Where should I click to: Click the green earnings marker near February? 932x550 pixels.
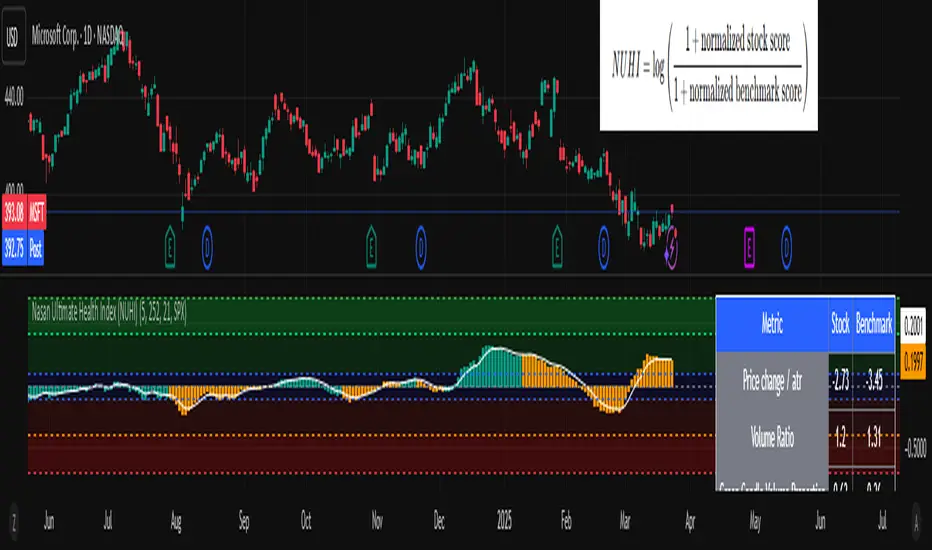(557, 247)
